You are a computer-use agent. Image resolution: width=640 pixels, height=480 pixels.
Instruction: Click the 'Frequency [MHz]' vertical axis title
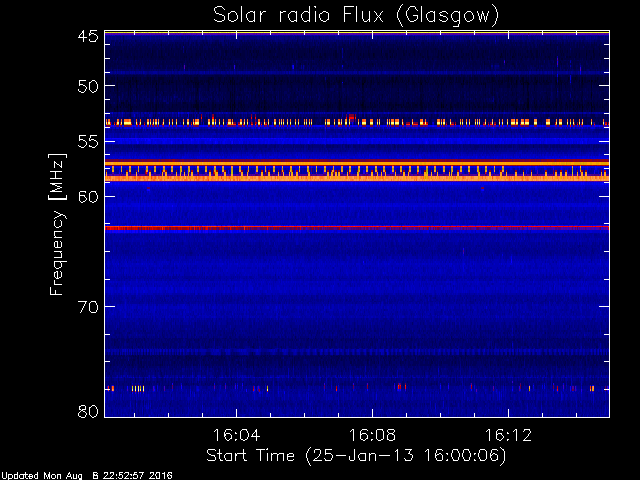click(x=57, y=224)
